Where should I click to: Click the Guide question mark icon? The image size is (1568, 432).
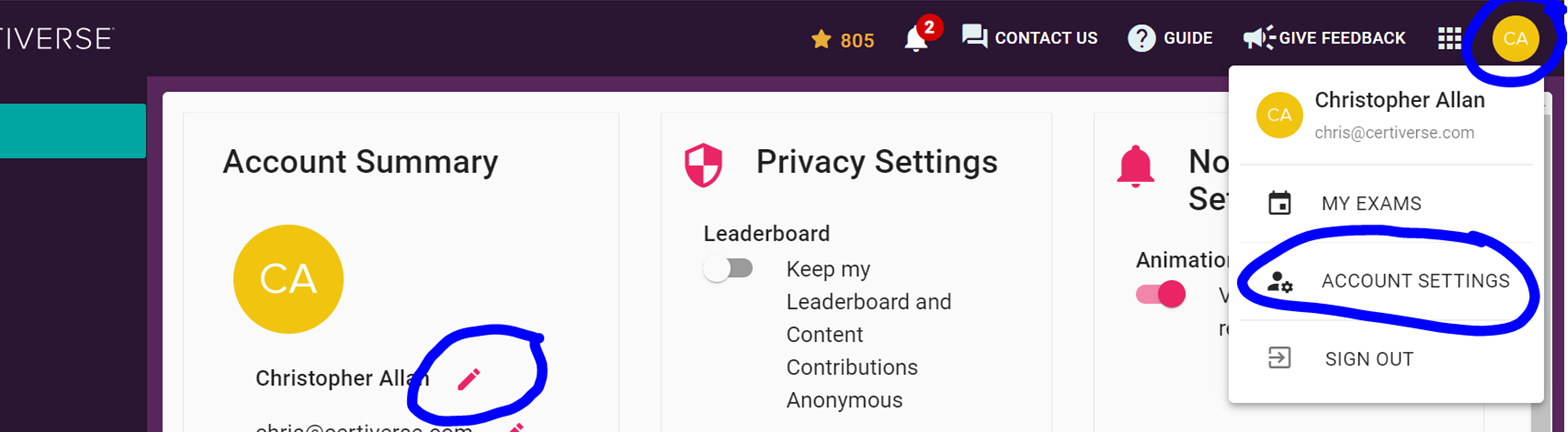tap(1142, 38)
